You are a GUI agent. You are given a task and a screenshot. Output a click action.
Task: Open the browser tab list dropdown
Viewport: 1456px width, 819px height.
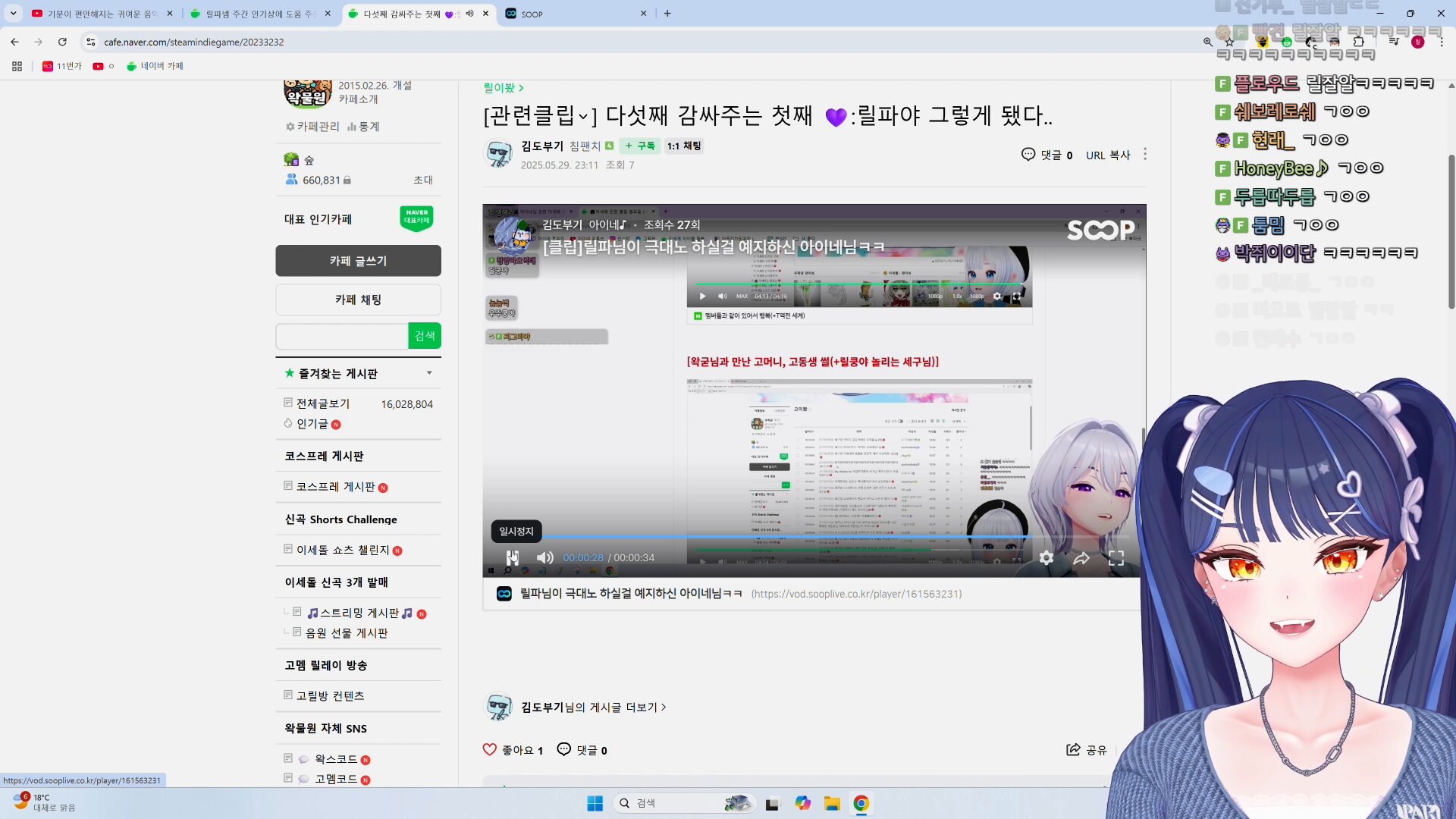point(13,13)
